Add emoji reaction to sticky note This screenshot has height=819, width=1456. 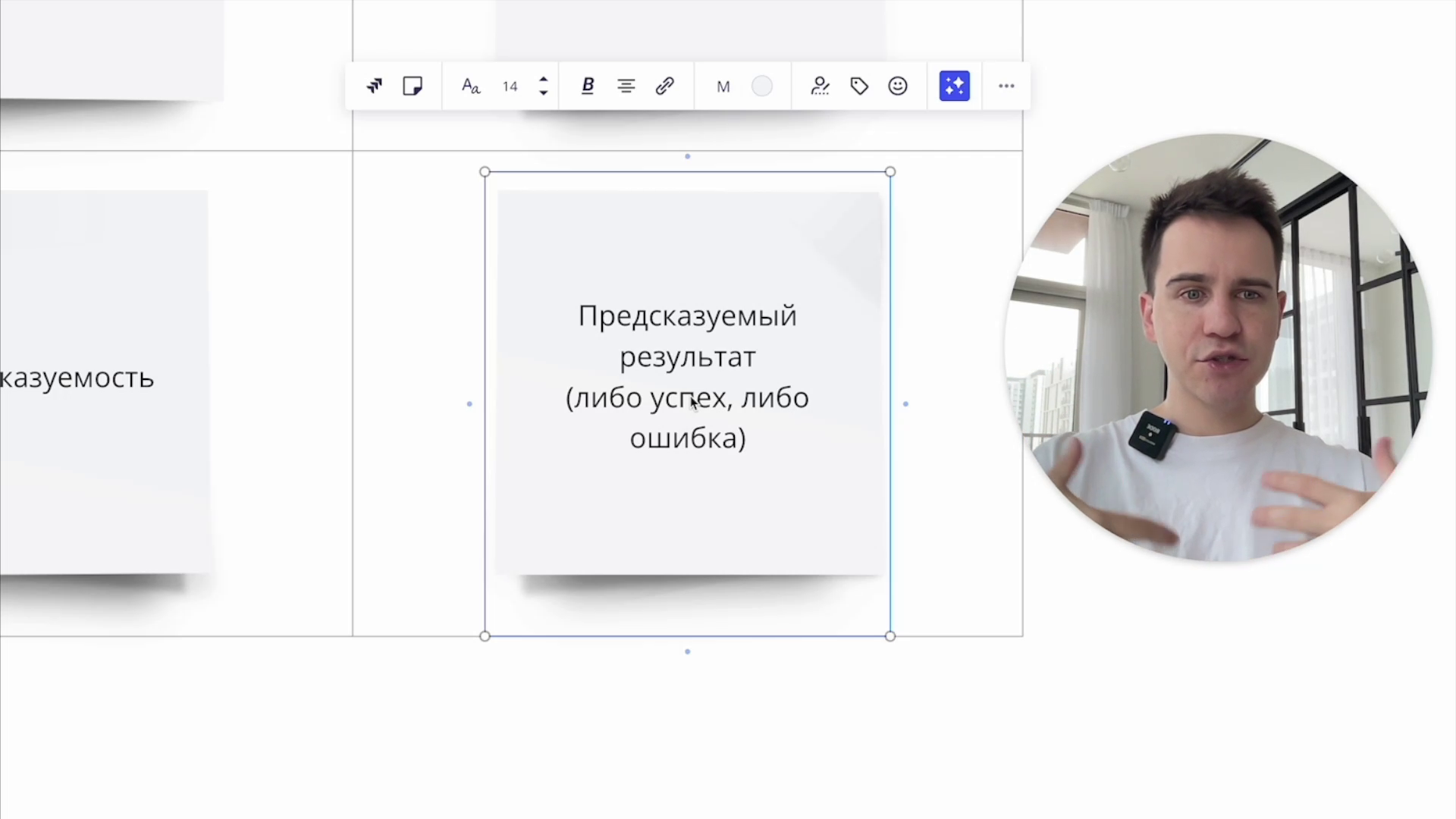[898, 86]
